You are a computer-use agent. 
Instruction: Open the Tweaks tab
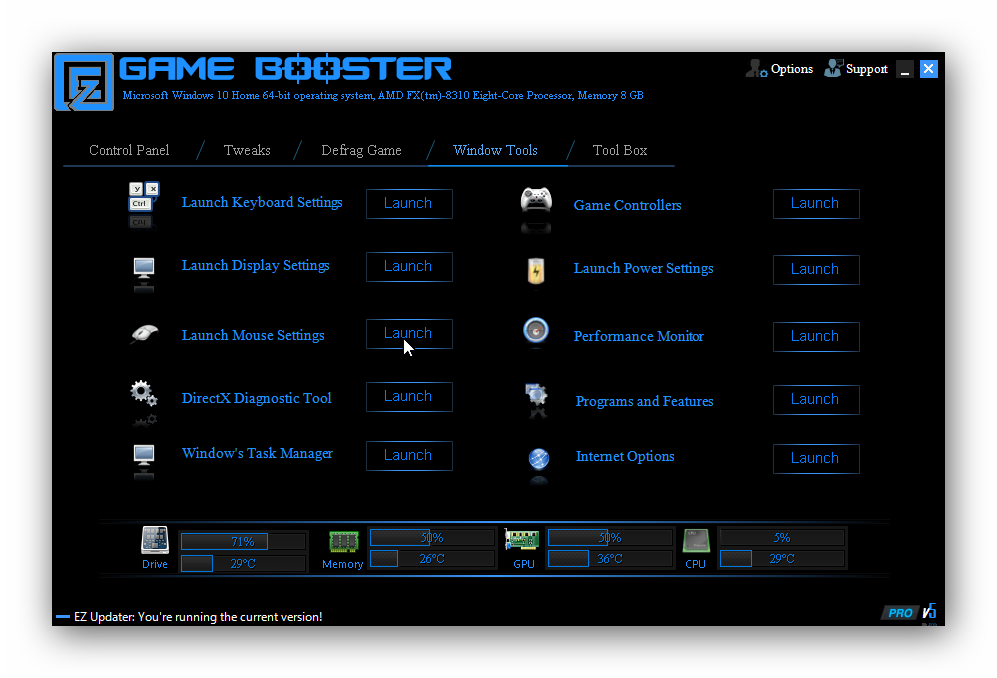[x=247, y=150]
